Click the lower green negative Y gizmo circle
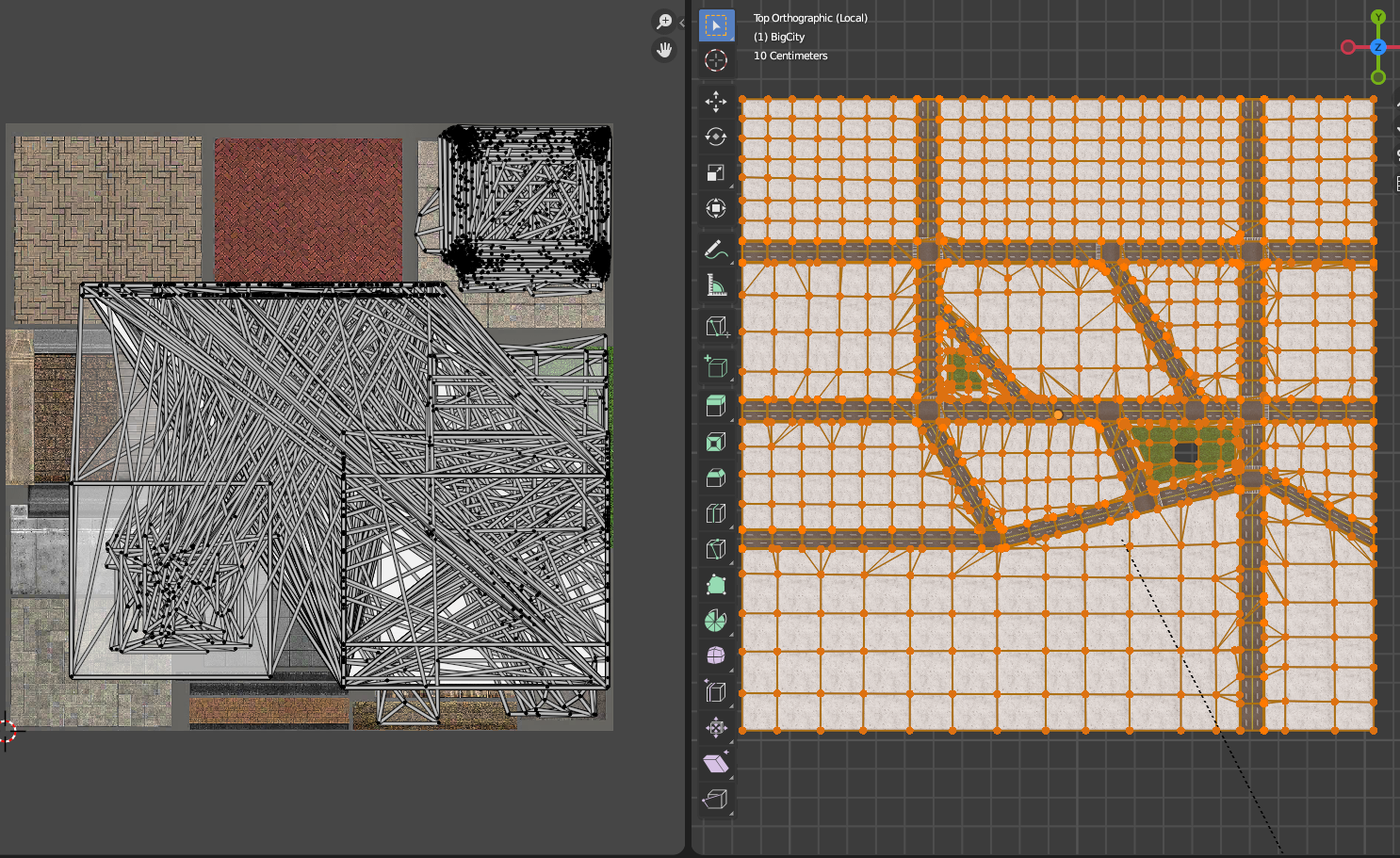Image resolution: width=1400 pixels, height=858 pixels. pyautogui.click(x=1378, y=77)
